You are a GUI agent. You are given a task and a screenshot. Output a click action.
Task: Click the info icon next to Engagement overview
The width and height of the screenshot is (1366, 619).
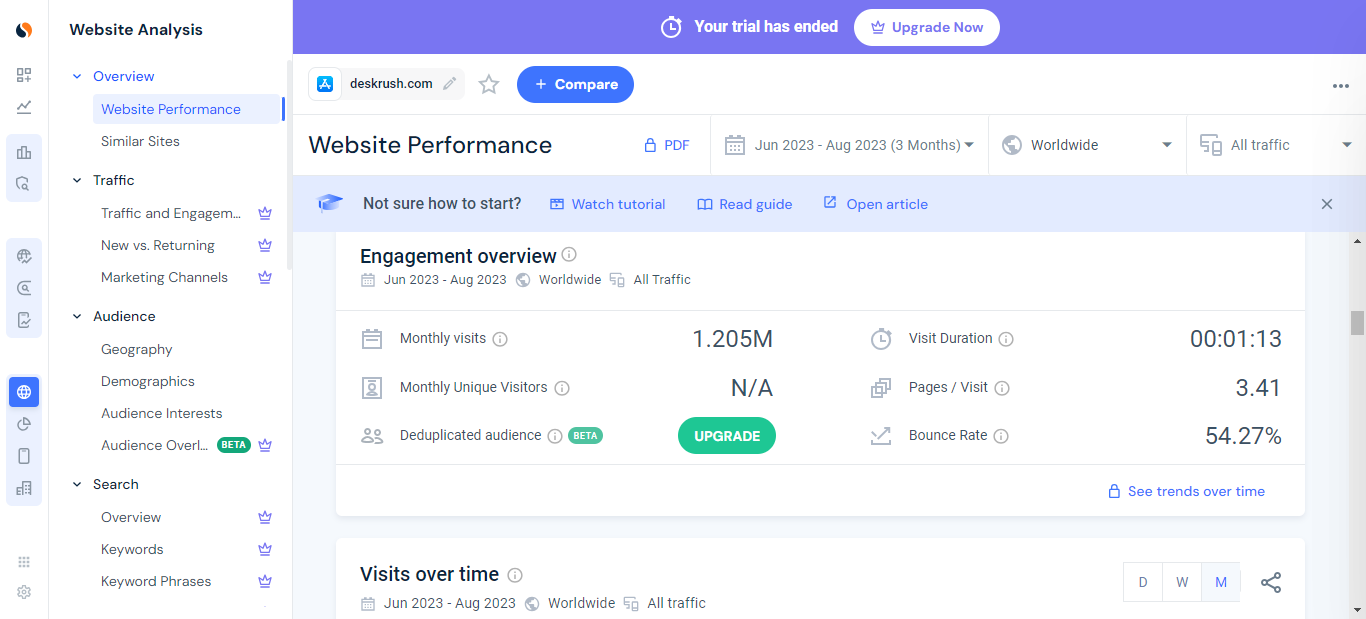569,255
